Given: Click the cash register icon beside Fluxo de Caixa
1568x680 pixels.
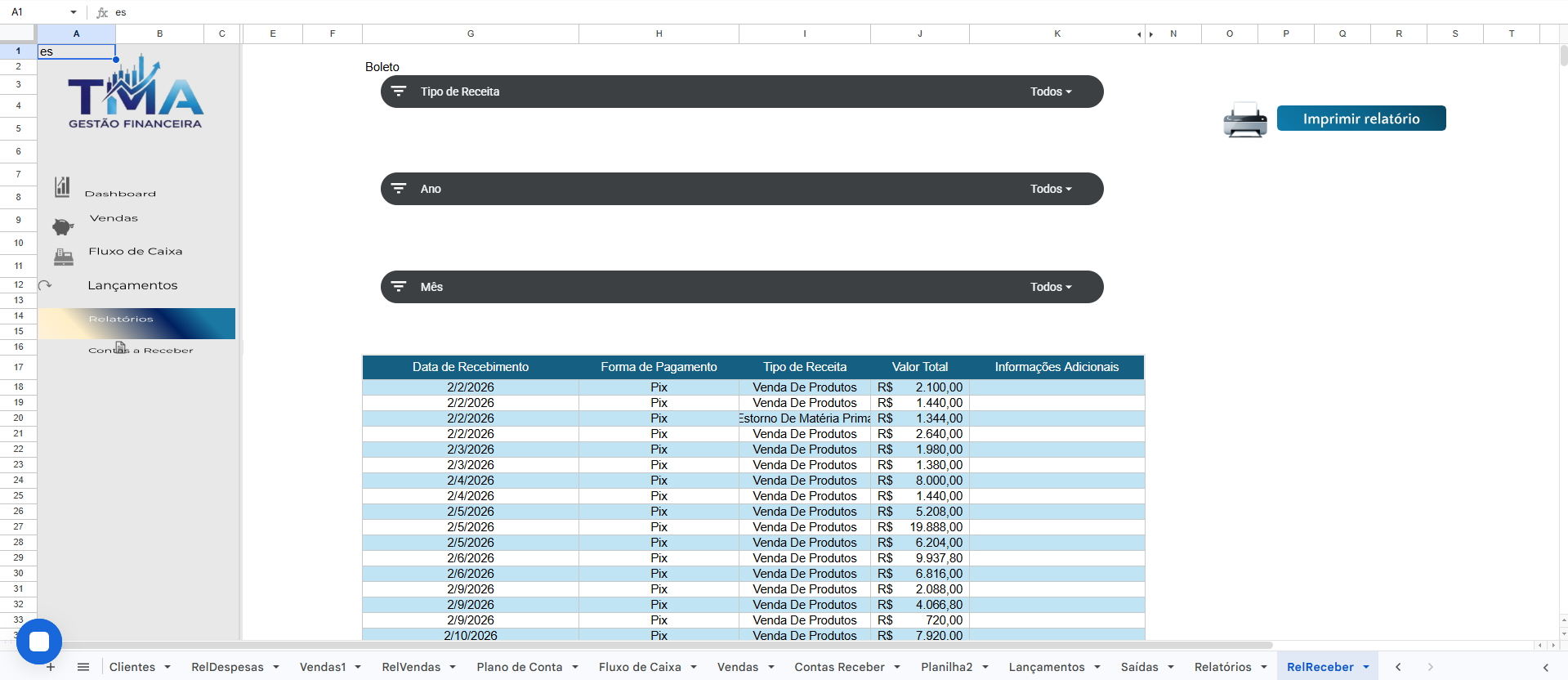Looking at the screenshot, I should point(64,257).
